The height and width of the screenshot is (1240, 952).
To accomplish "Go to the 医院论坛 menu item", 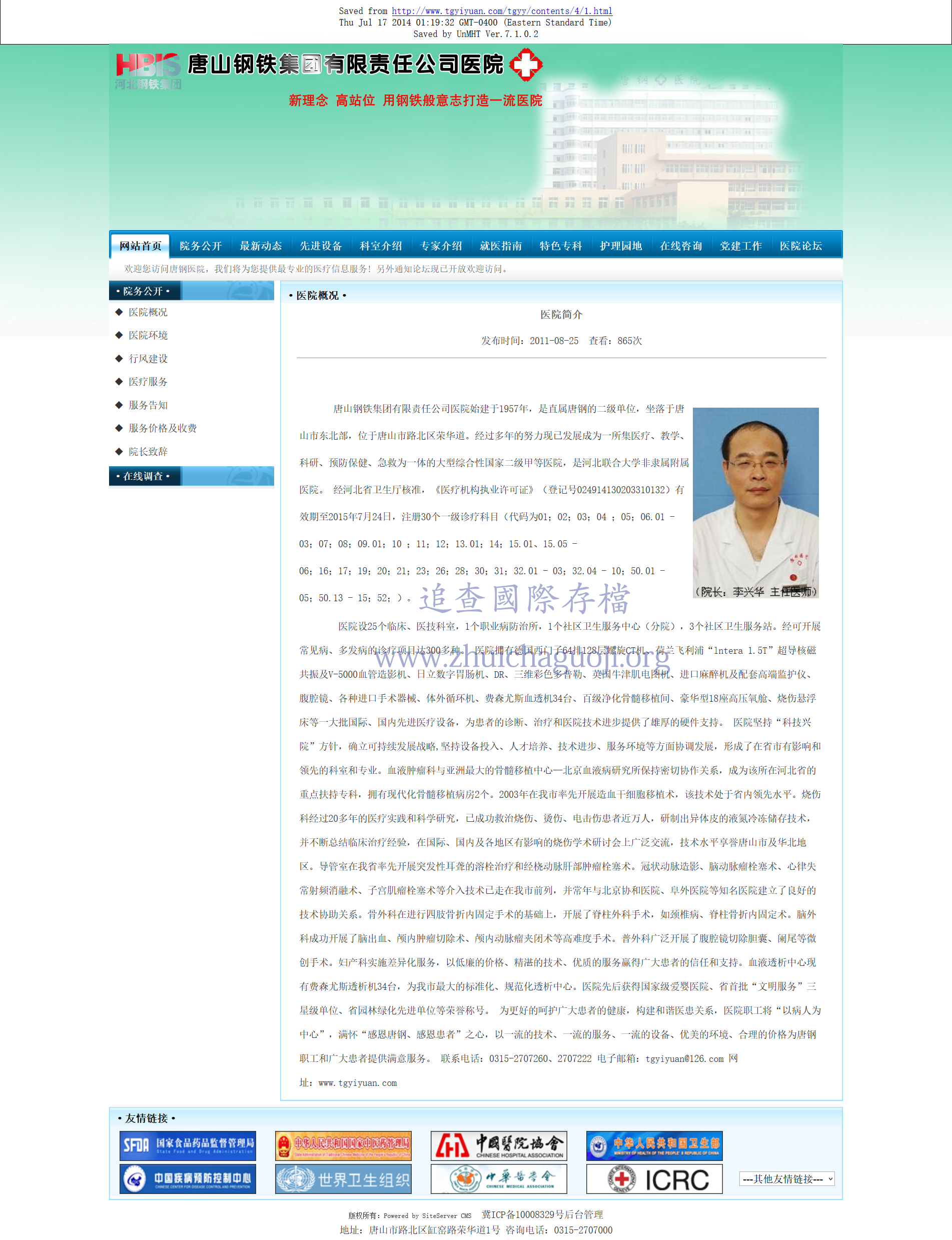I will click(800, 246).
